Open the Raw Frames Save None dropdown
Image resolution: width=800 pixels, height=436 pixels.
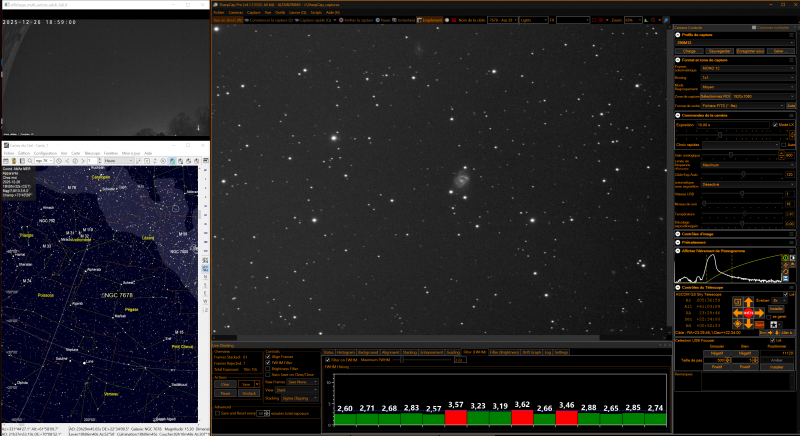[302, 382]
